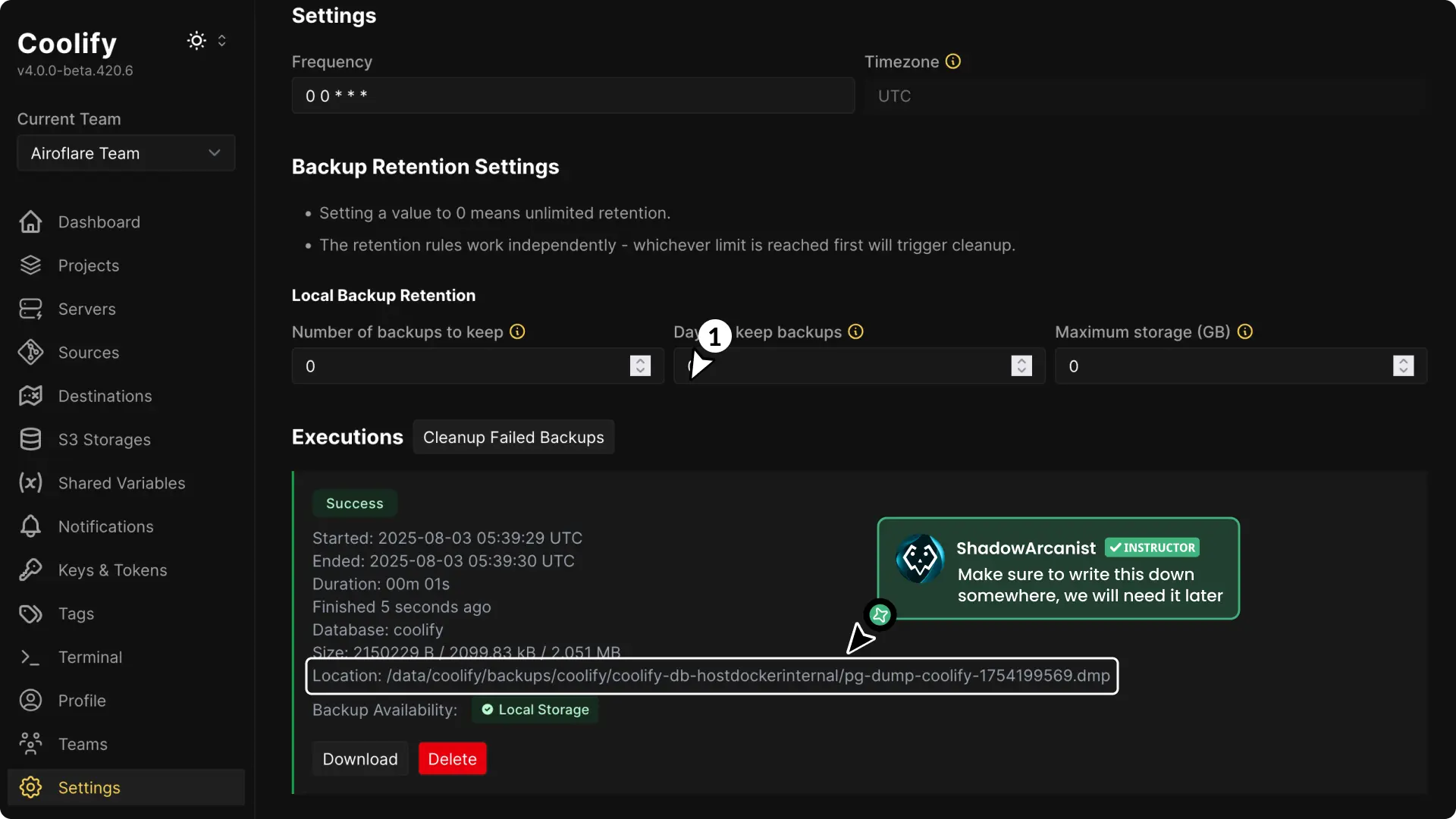Screen dimensions: 1456x819
Task: Open the Sources page
Action: pos(89,352)
